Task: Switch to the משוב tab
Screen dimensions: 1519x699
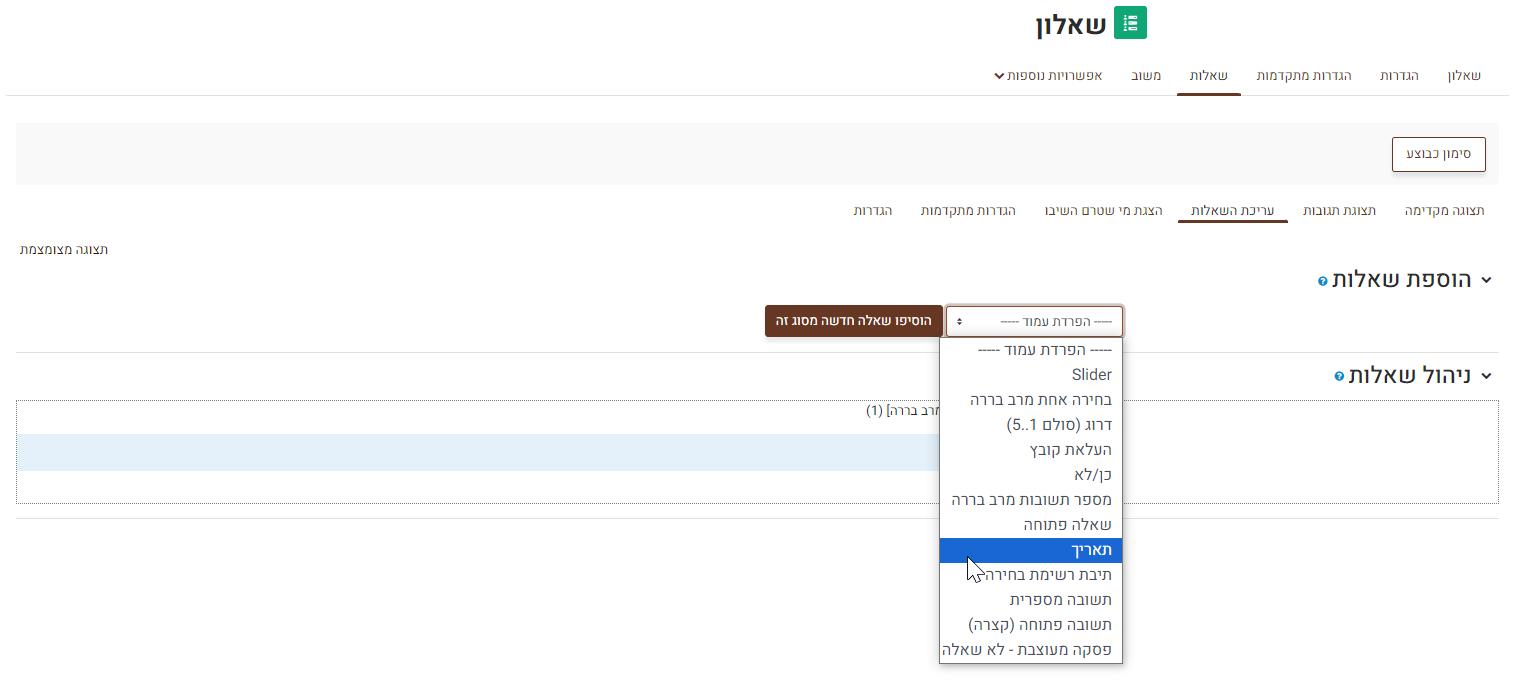Action: 1146,76
